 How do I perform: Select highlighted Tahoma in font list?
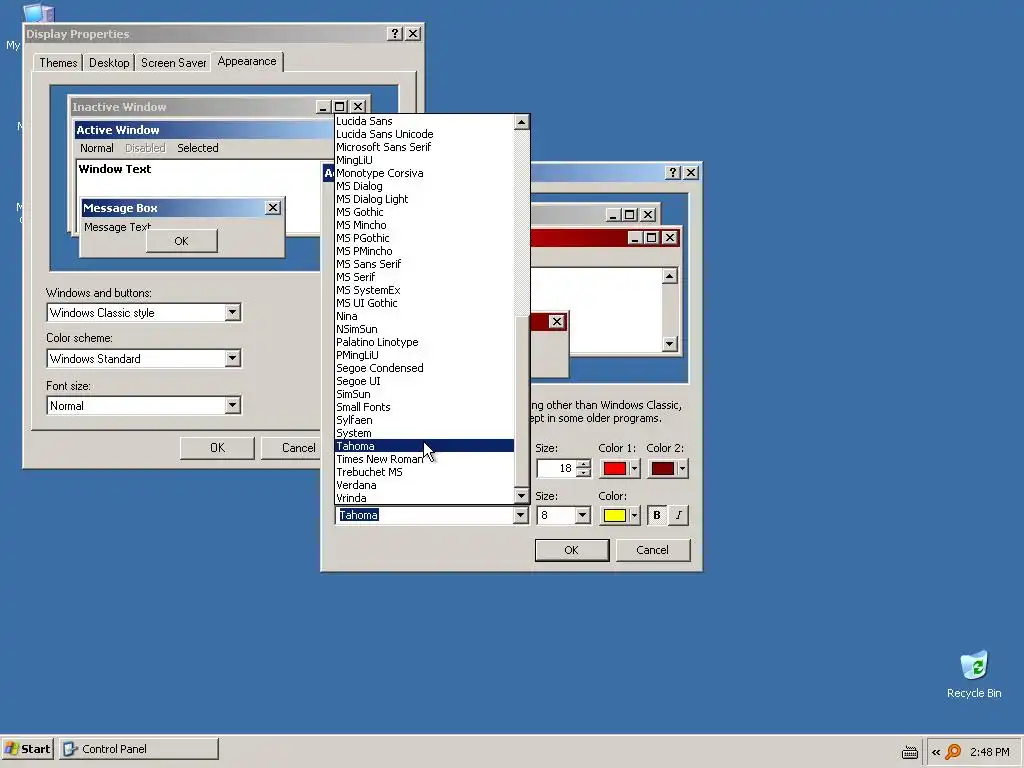(x=424, y=446)
